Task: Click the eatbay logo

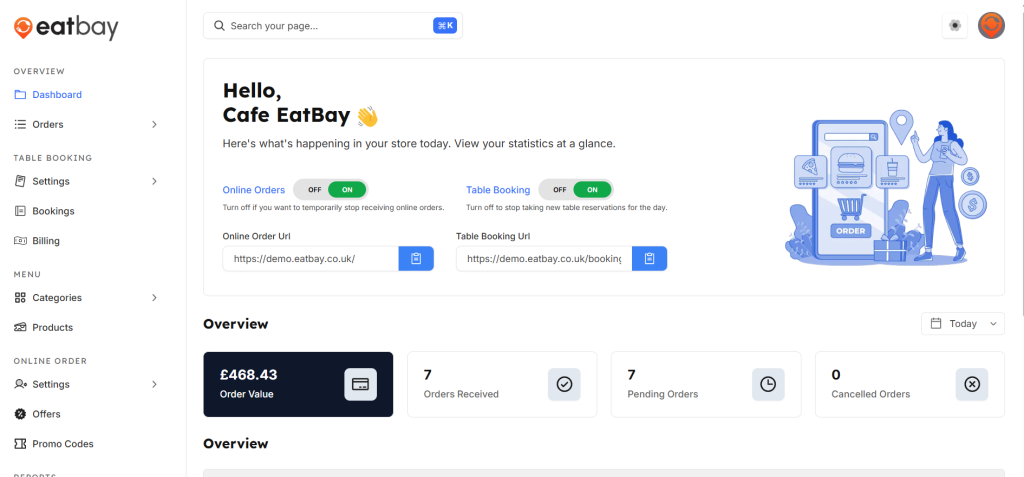Action: tap(66, 28)
